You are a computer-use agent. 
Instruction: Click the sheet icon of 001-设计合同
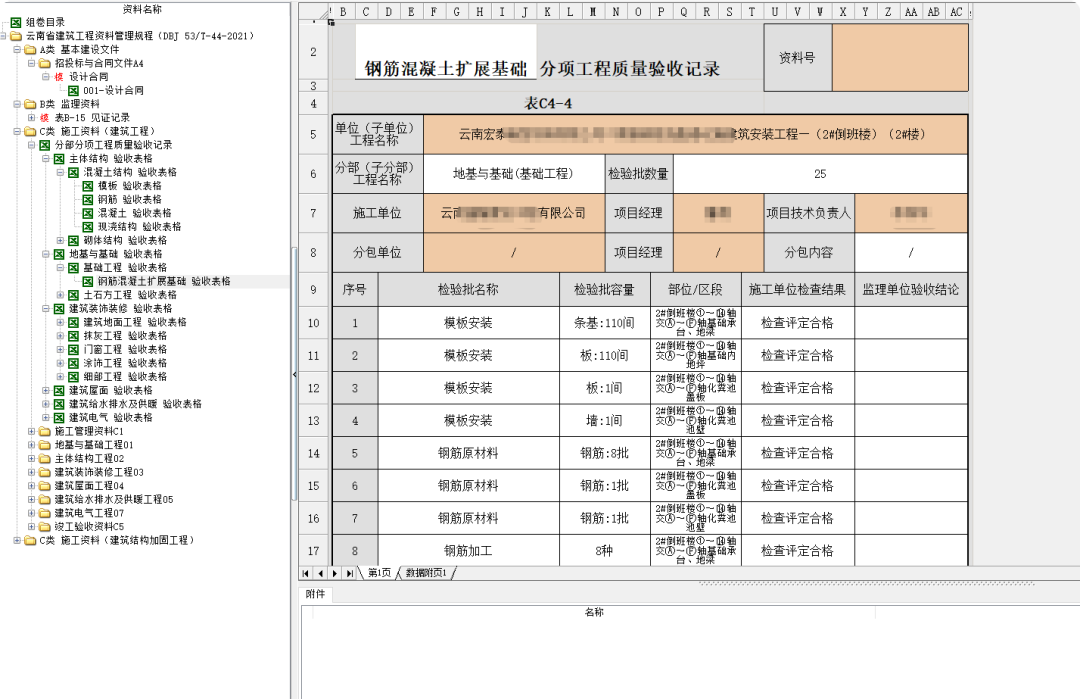[x=74, y=90]
